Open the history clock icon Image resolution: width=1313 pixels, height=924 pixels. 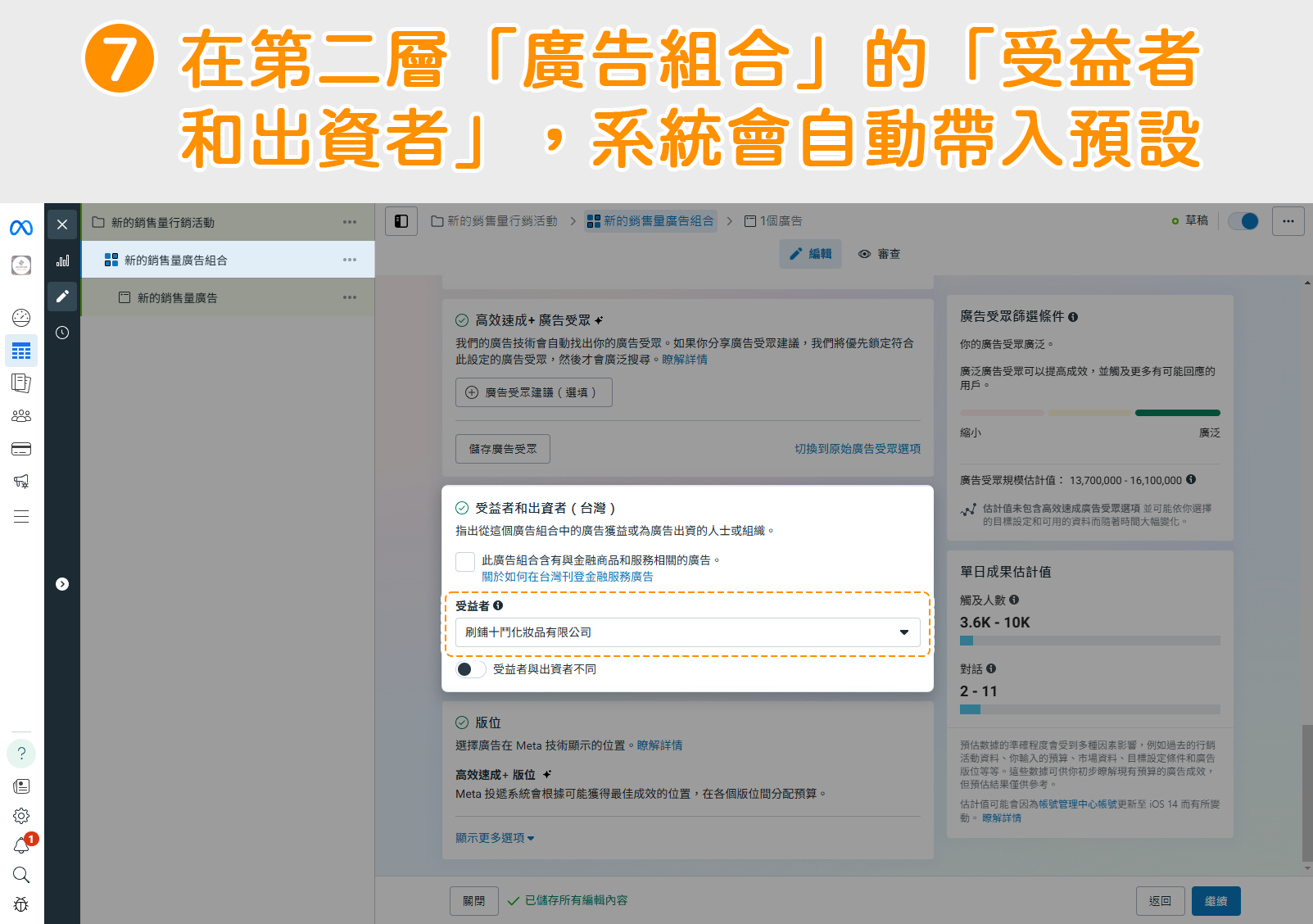pyautogui.click(x=62, y=333)
